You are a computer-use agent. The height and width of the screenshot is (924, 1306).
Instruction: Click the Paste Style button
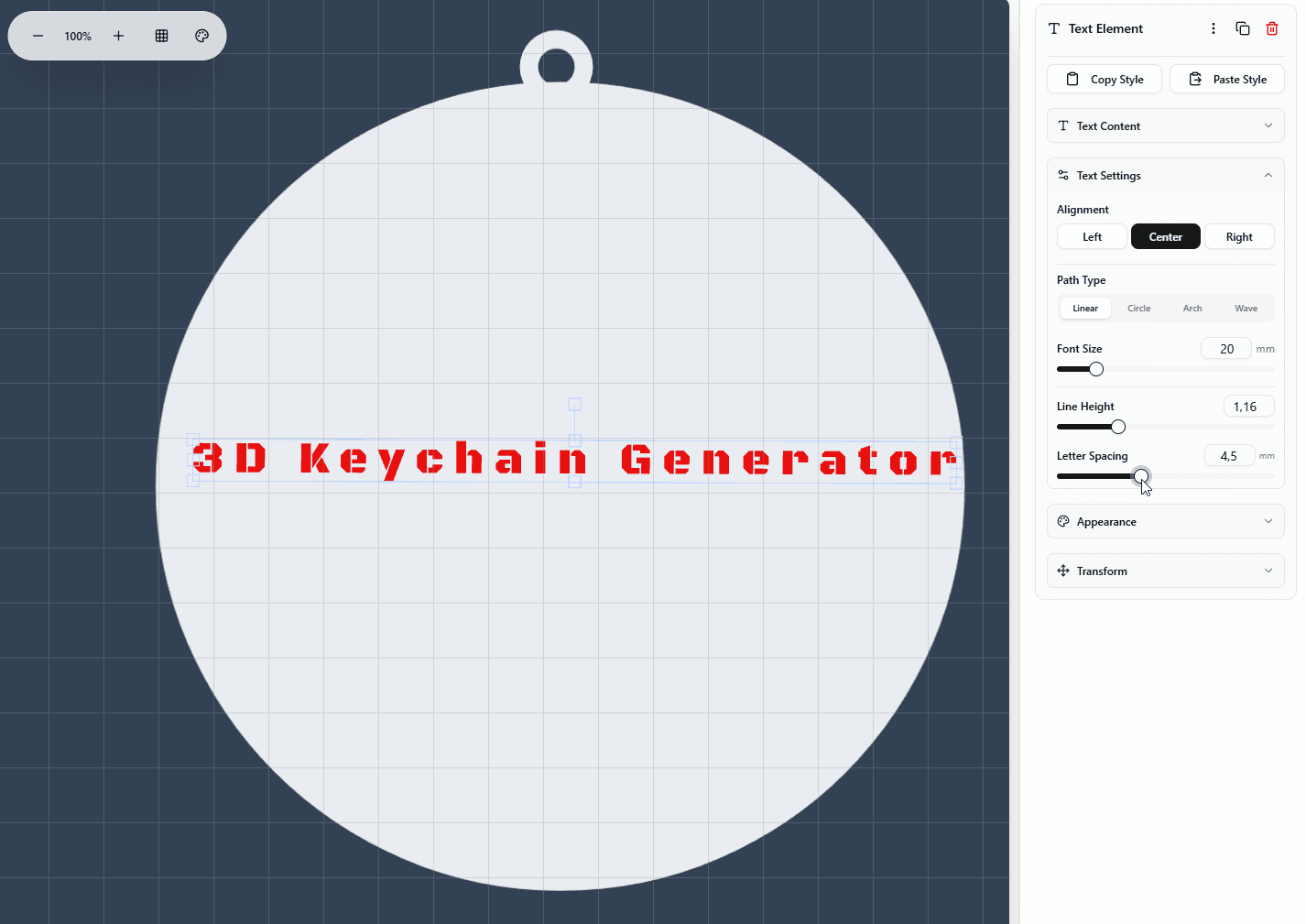tap(1227, 80)
